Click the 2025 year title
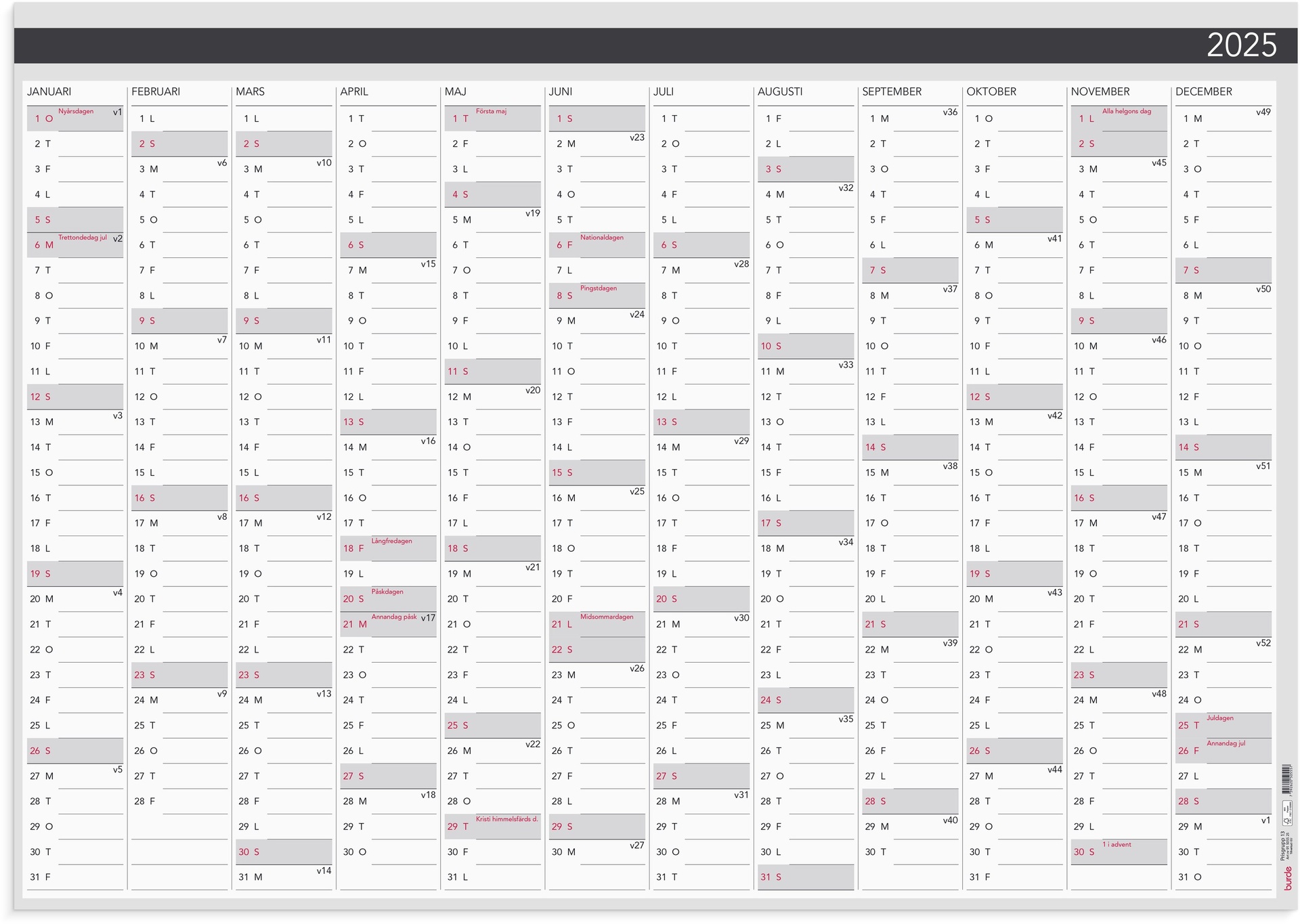 click(x=1241, y=46)
